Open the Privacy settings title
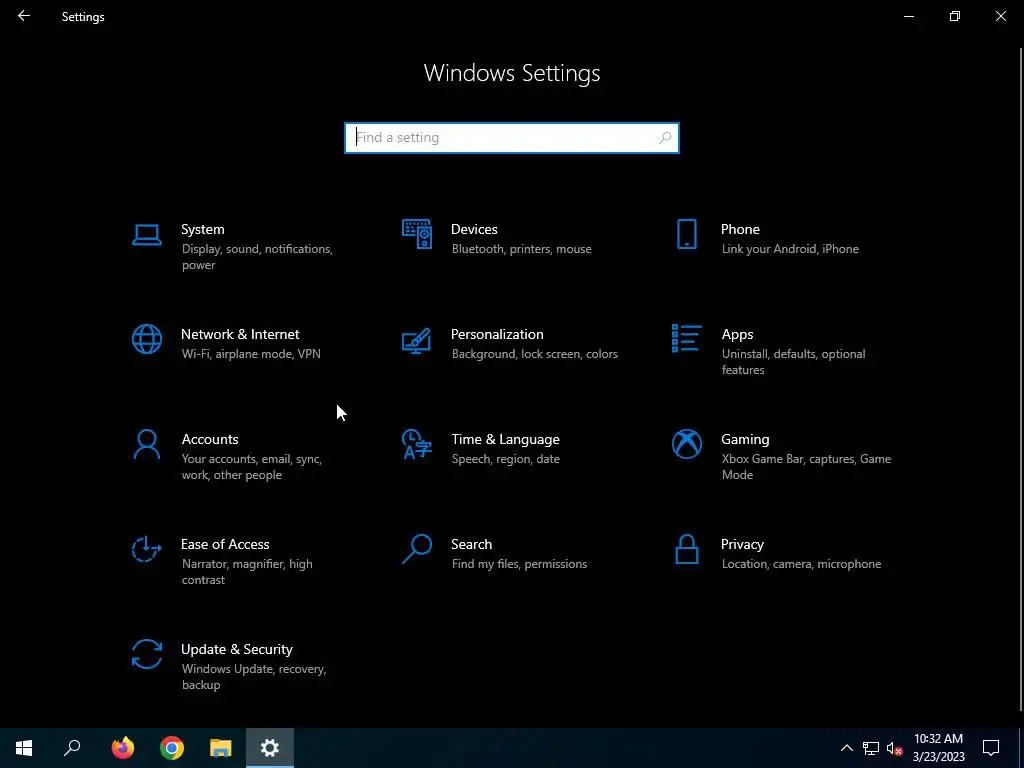Image resolution: width=1024 pixels, height=768 pixels. pos(742,545)
